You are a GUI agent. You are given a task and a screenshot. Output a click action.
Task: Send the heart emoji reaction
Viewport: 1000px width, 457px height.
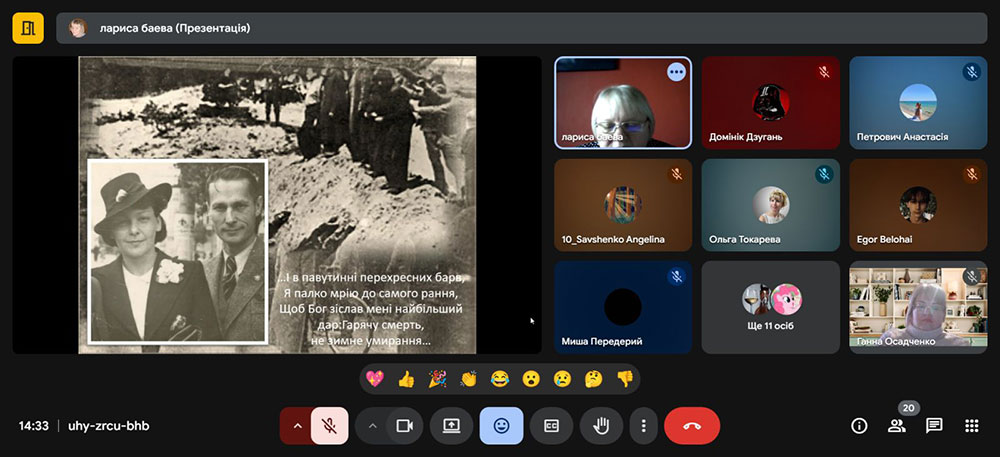tap(375, 379)
